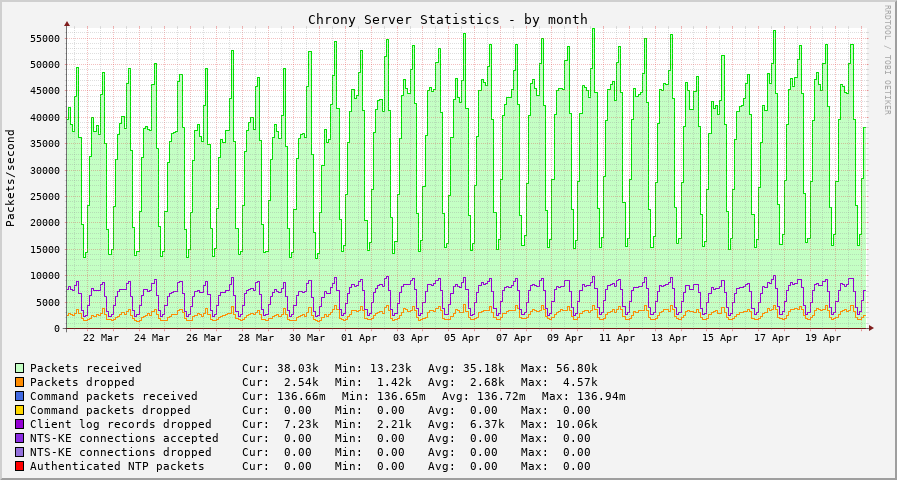Click the 19 Apr date label
897x480 pixels.
coord(824,338)
